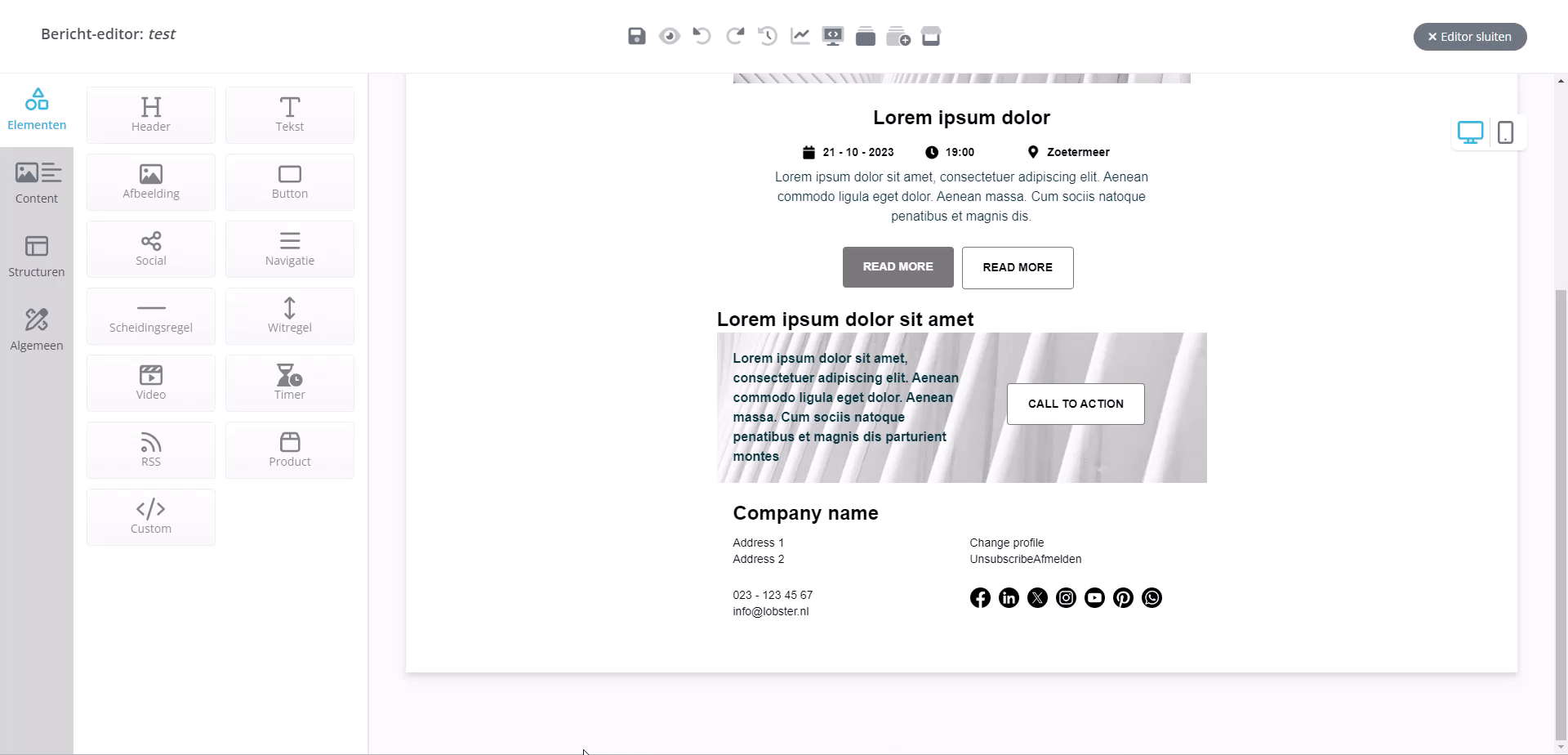
Task: Open the Content tab
Action: [37, 183]
